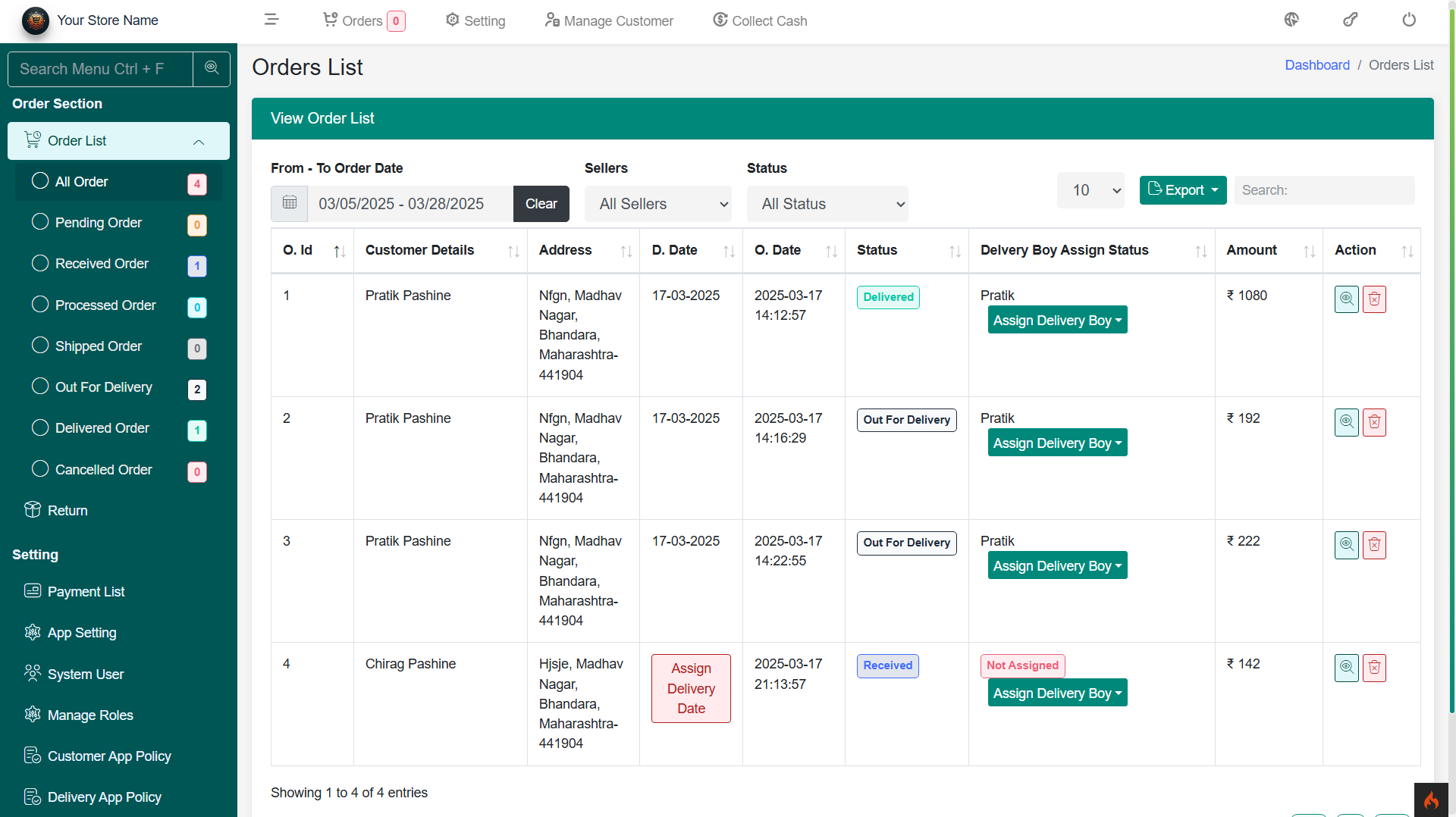Sort by Address column arrows
The width and height of the screenshot is (1456, 817).
[x=626, y=251]
